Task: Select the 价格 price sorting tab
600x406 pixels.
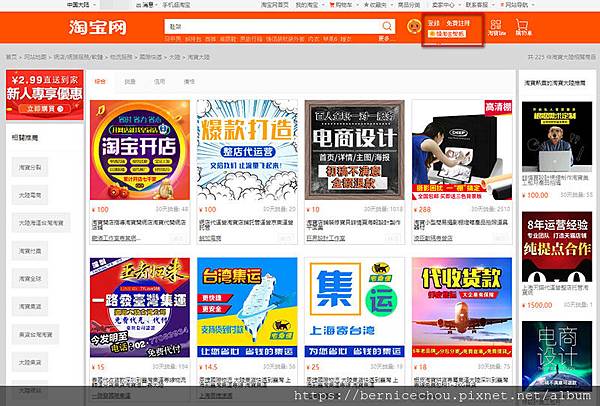Action: point(189,82)
